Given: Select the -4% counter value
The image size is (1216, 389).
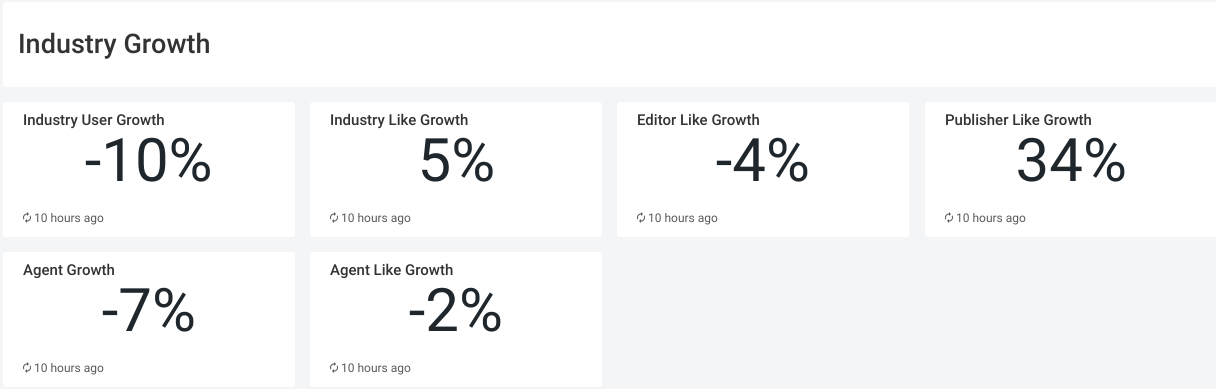Looking at the screenshot, I should tap(762, 161).
